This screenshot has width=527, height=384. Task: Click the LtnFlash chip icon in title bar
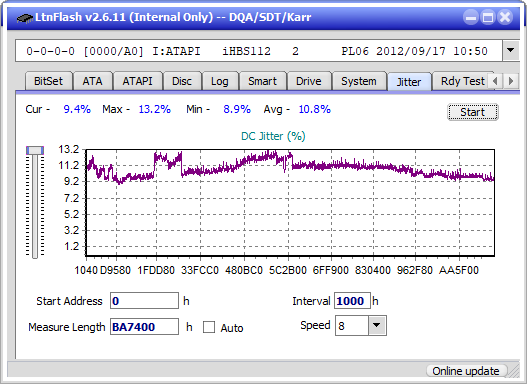tap(25, 18)
